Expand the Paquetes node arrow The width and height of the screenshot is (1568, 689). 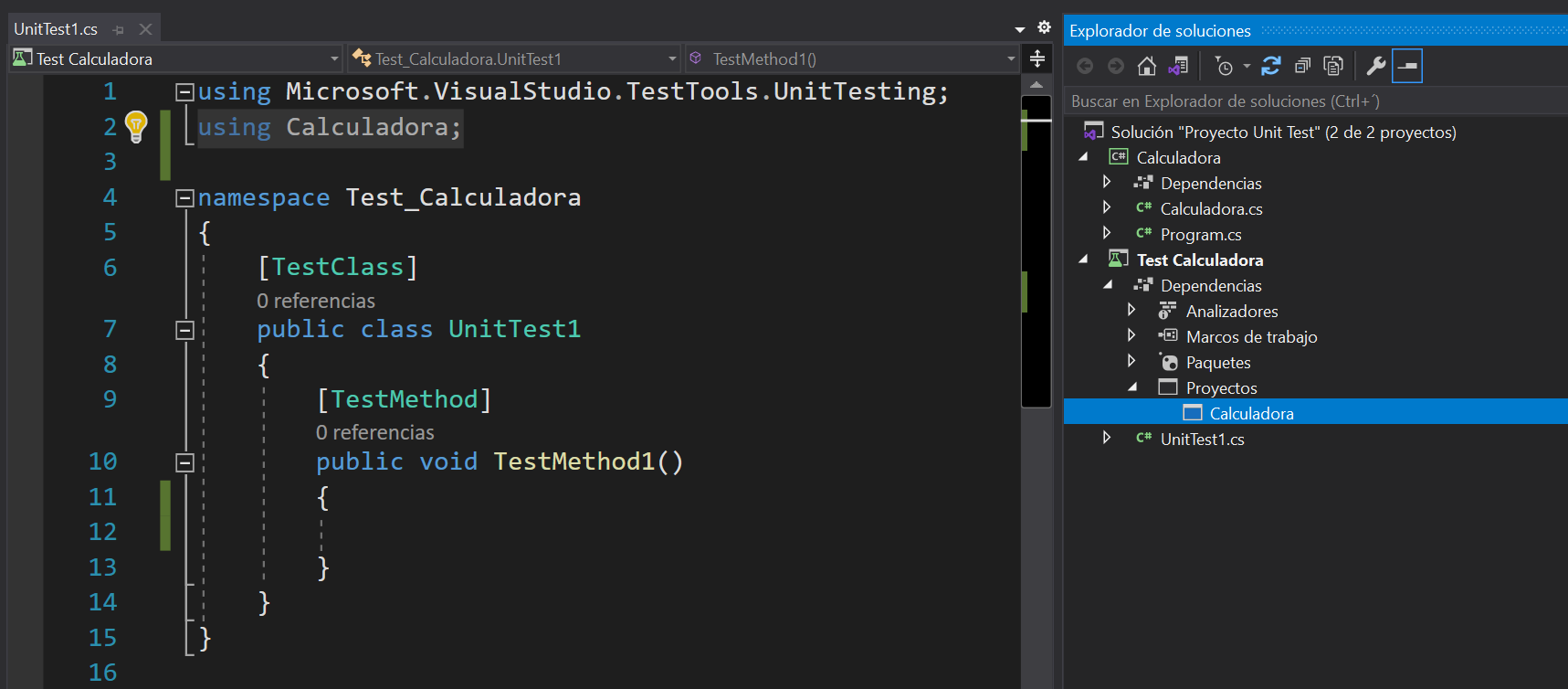click(1131, 361)
